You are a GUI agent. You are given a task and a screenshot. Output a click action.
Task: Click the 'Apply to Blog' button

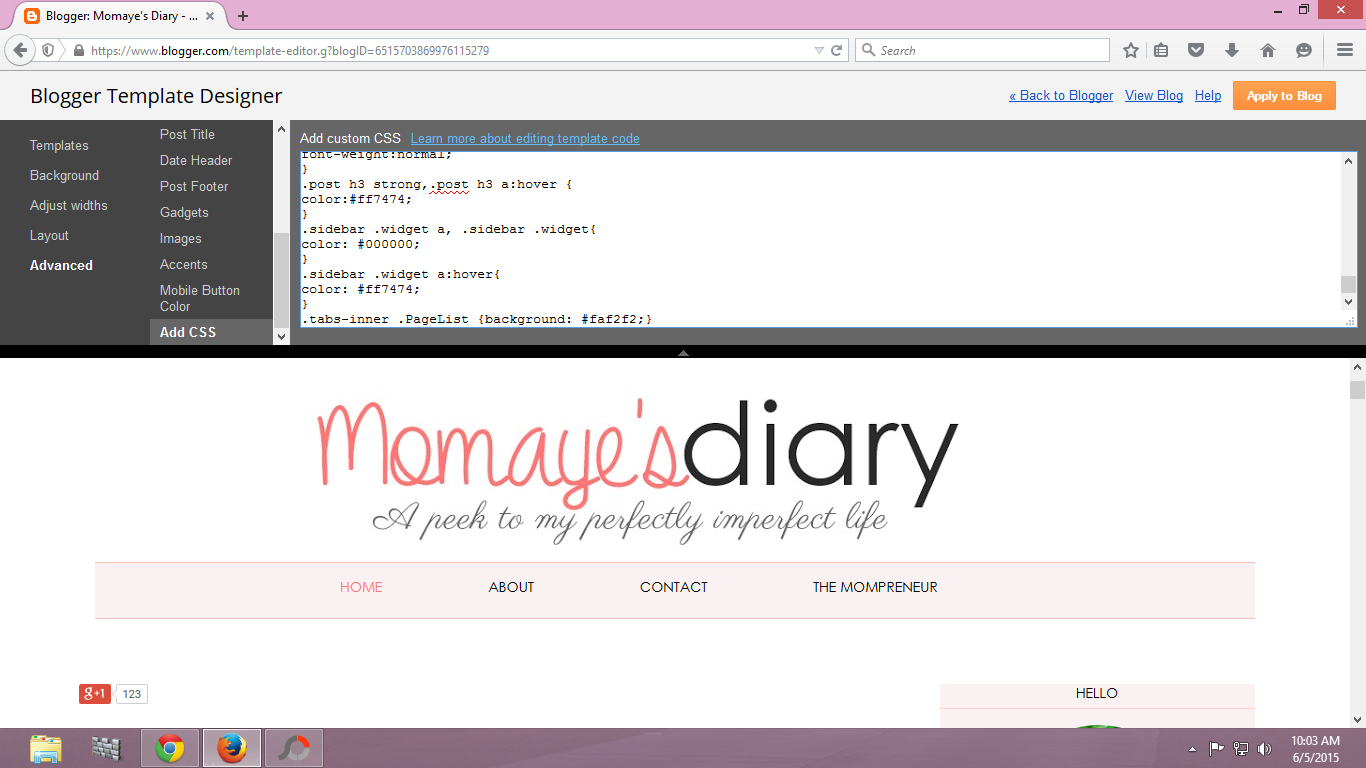(1284, 95)
